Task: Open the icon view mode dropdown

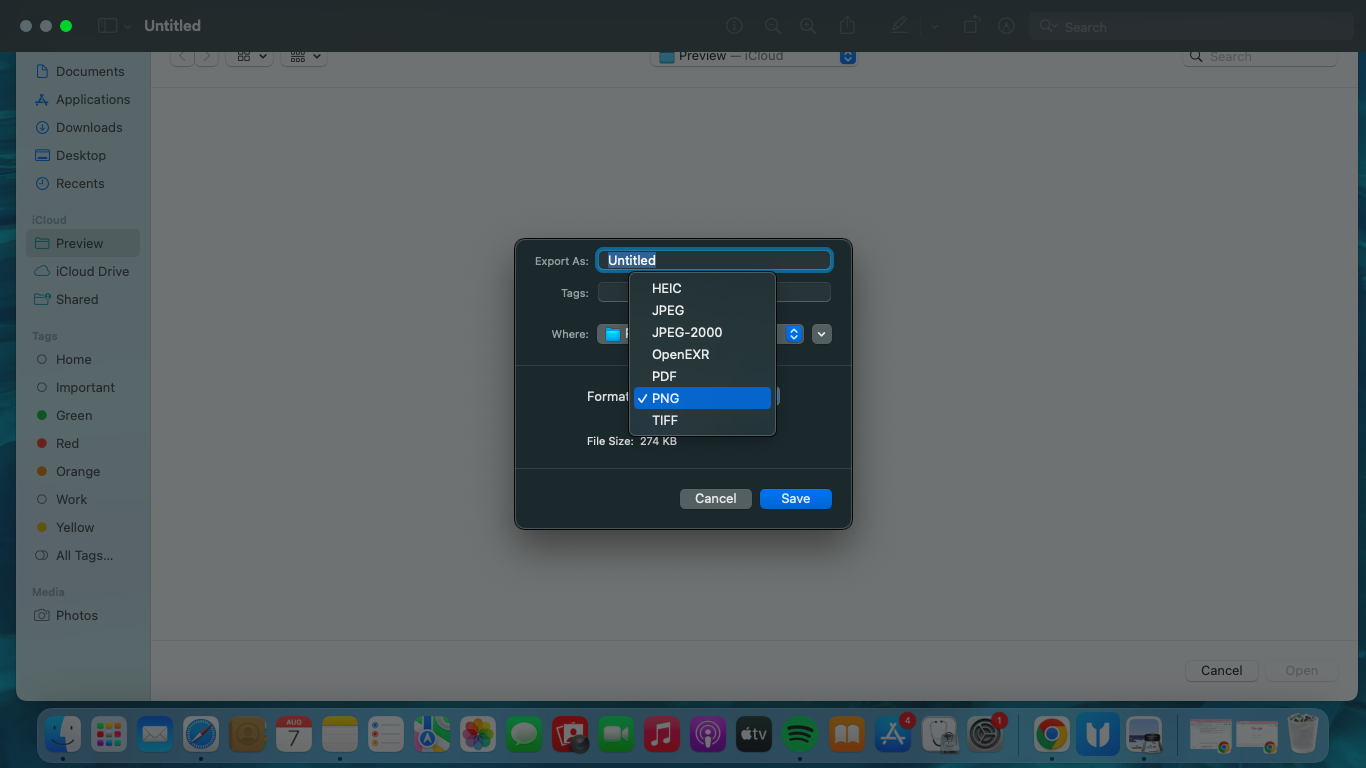Action: tap(250, 57)
